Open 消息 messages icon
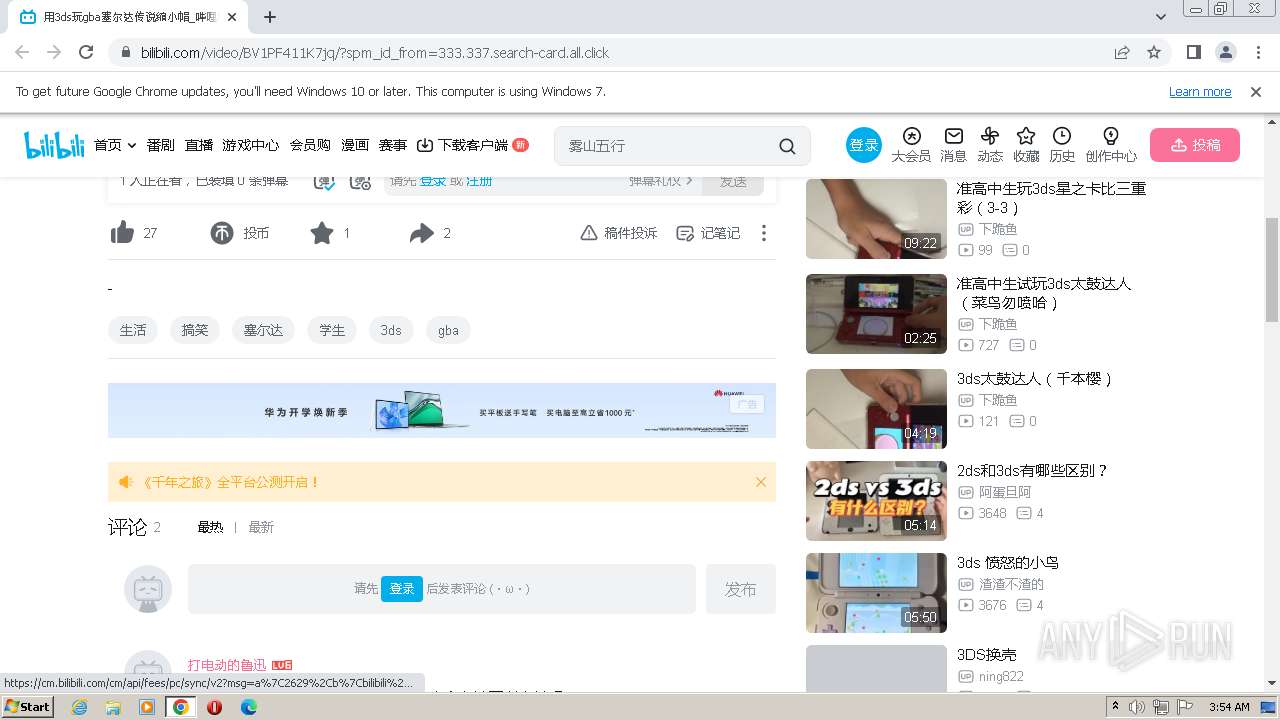 (x=954, y=145)
